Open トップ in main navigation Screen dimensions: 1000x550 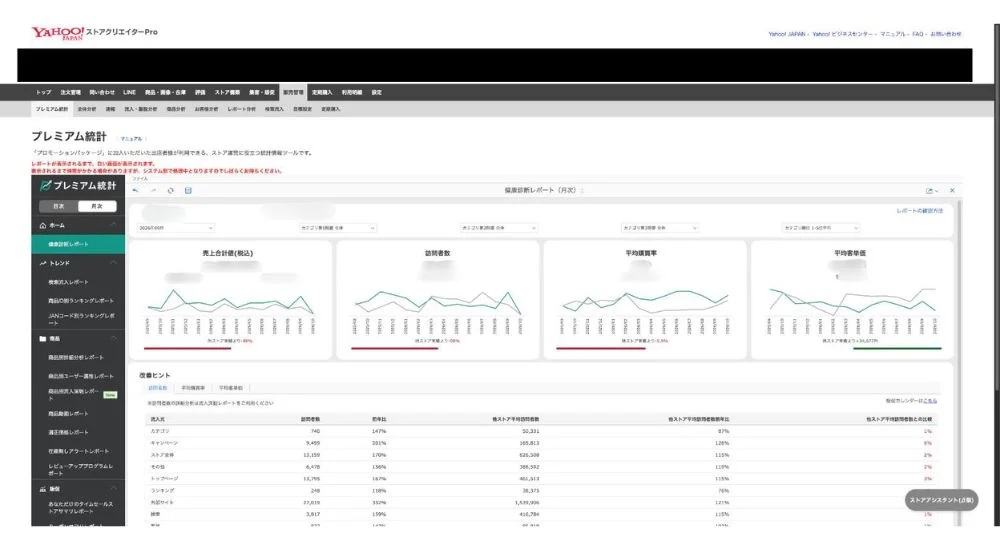(x=43, y=93)
